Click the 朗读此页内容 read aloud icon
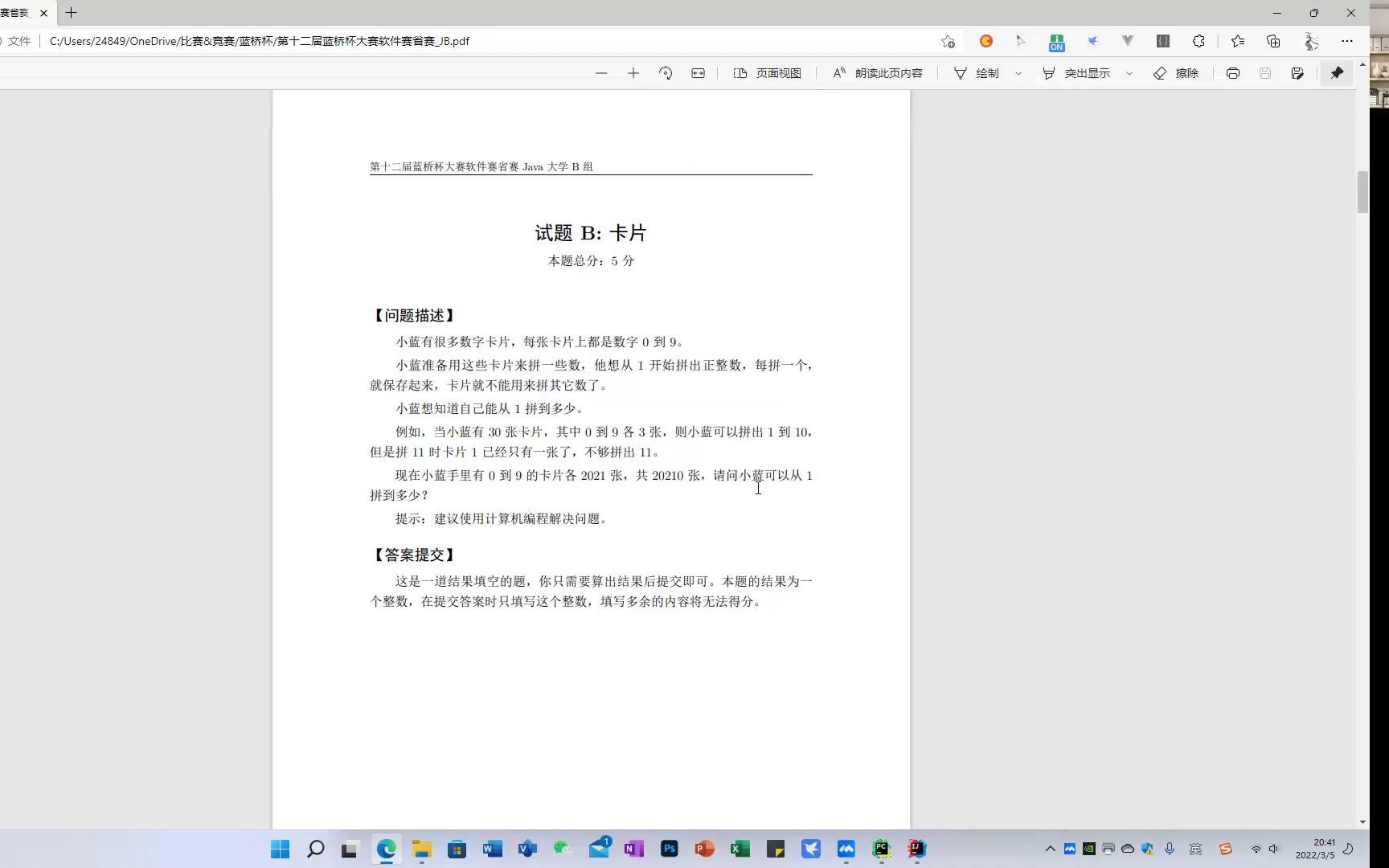The height and width of the screenshot is (868, 1389). pos(839,73)
